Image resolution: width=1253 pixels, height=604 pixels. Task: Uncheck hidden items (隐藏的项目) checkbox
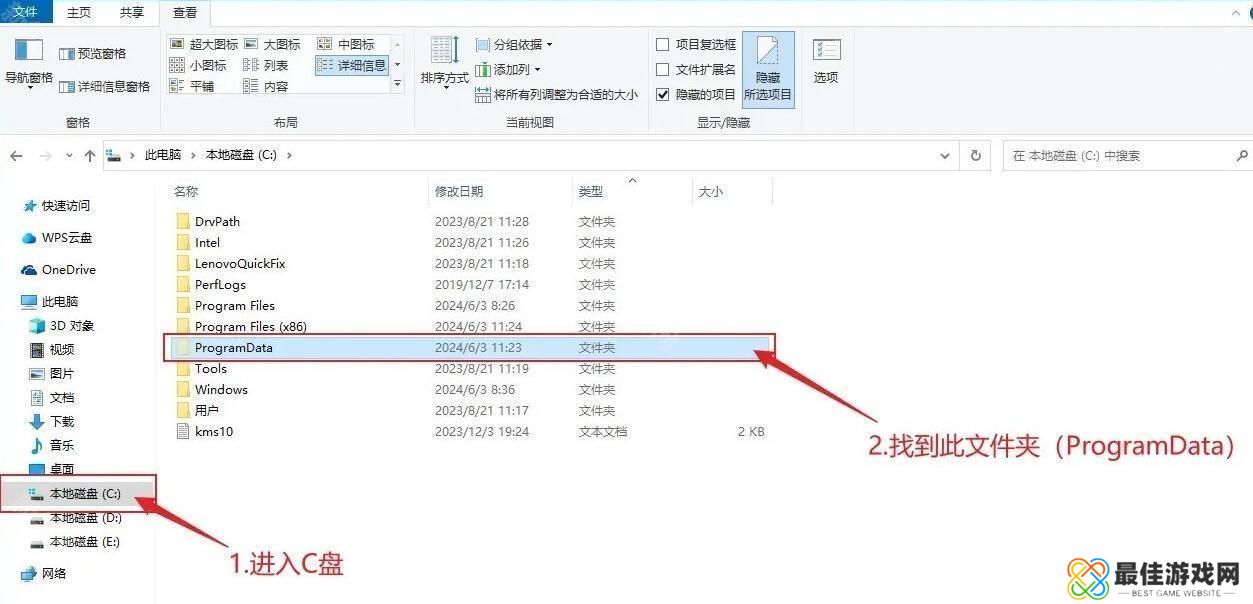coord(662,95)
